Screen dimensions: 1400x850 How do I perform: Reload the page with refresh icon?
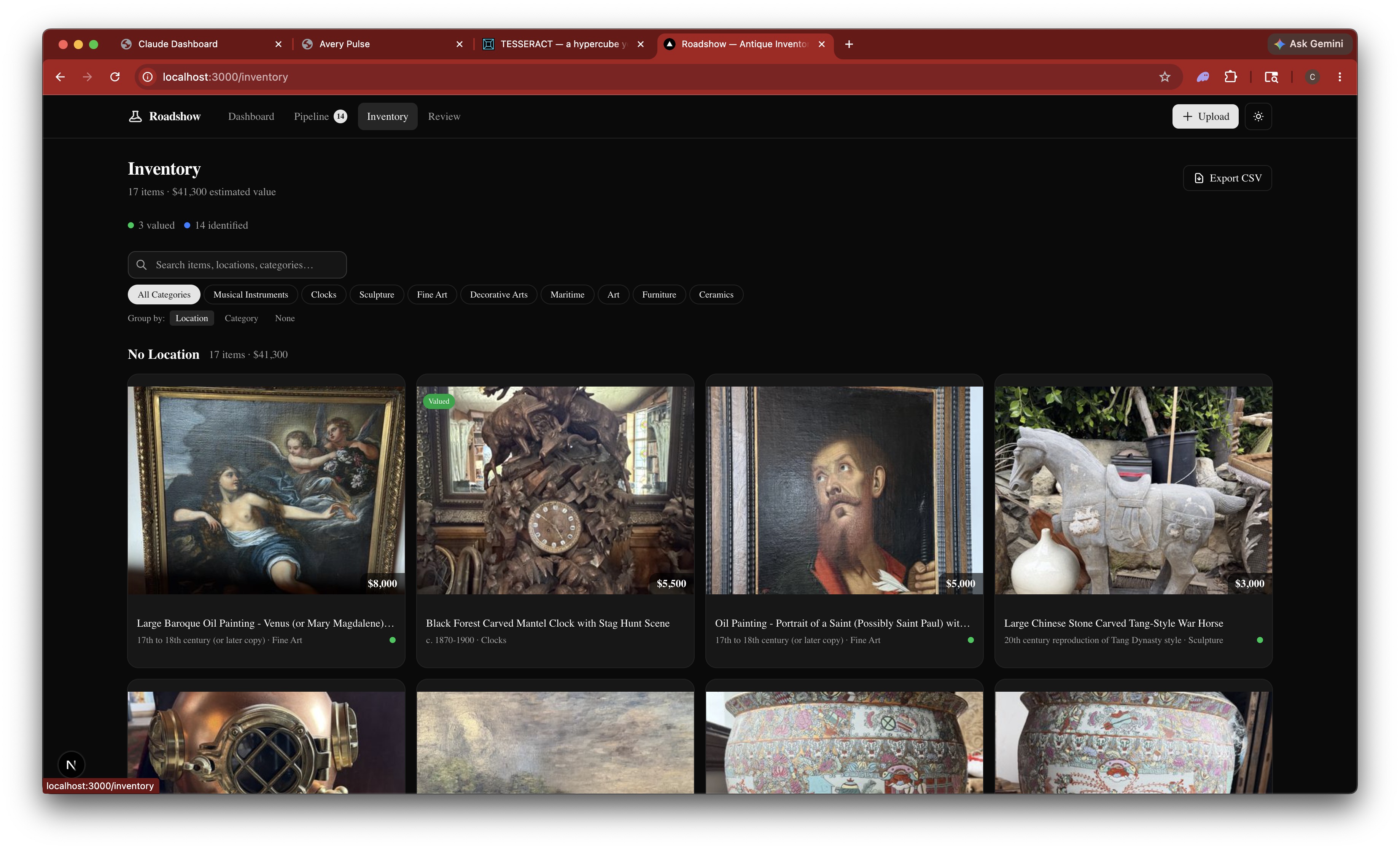(115, 77)
